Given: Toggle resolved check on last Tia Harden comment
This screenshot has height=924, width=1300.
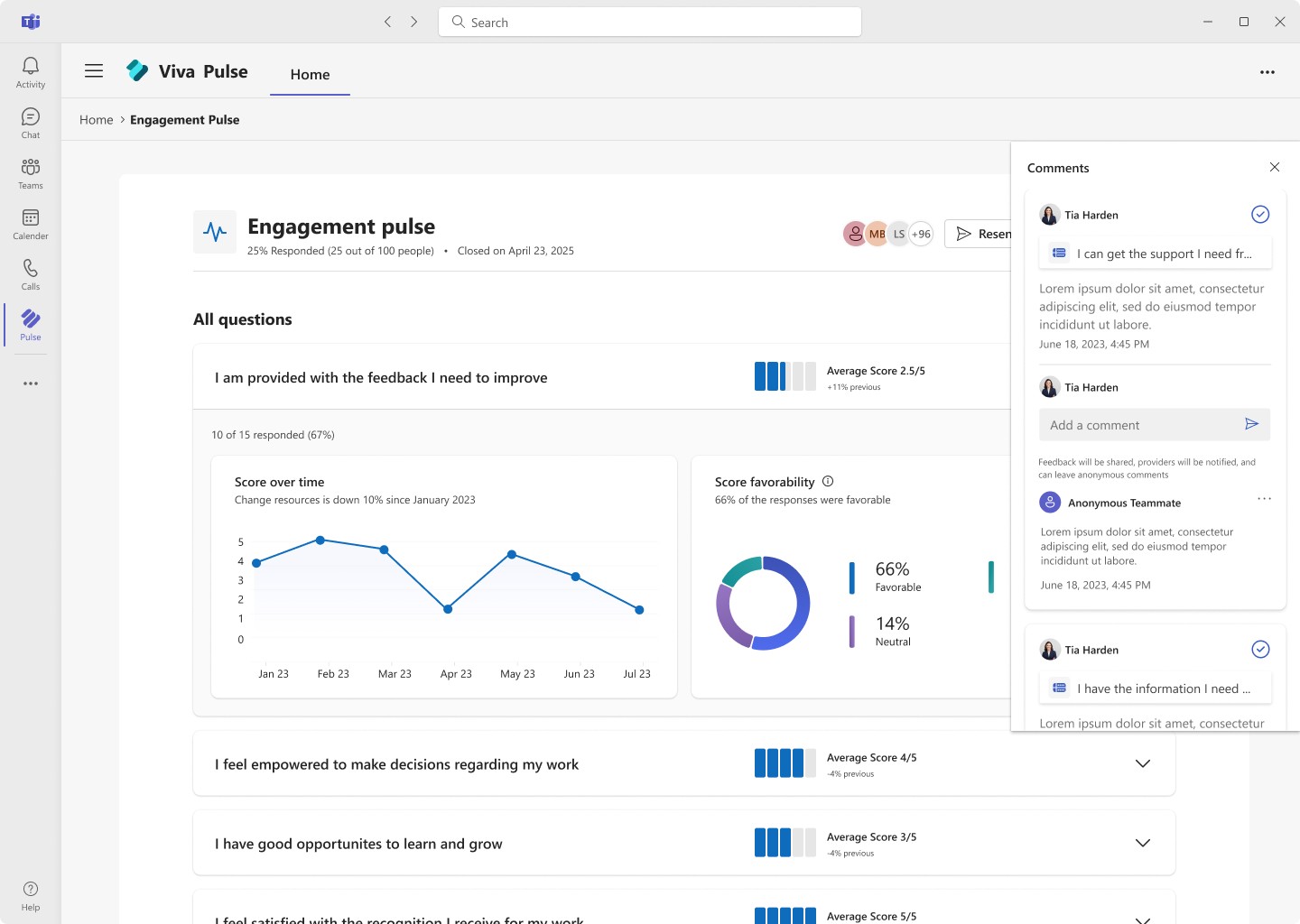Looking at the screenshot, I should pos(1260,649).
